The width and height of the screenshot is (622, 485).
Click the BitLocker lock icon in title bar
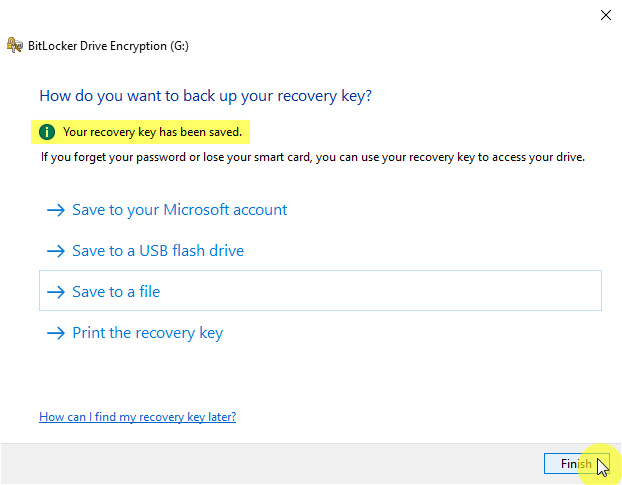click(14, 45)
